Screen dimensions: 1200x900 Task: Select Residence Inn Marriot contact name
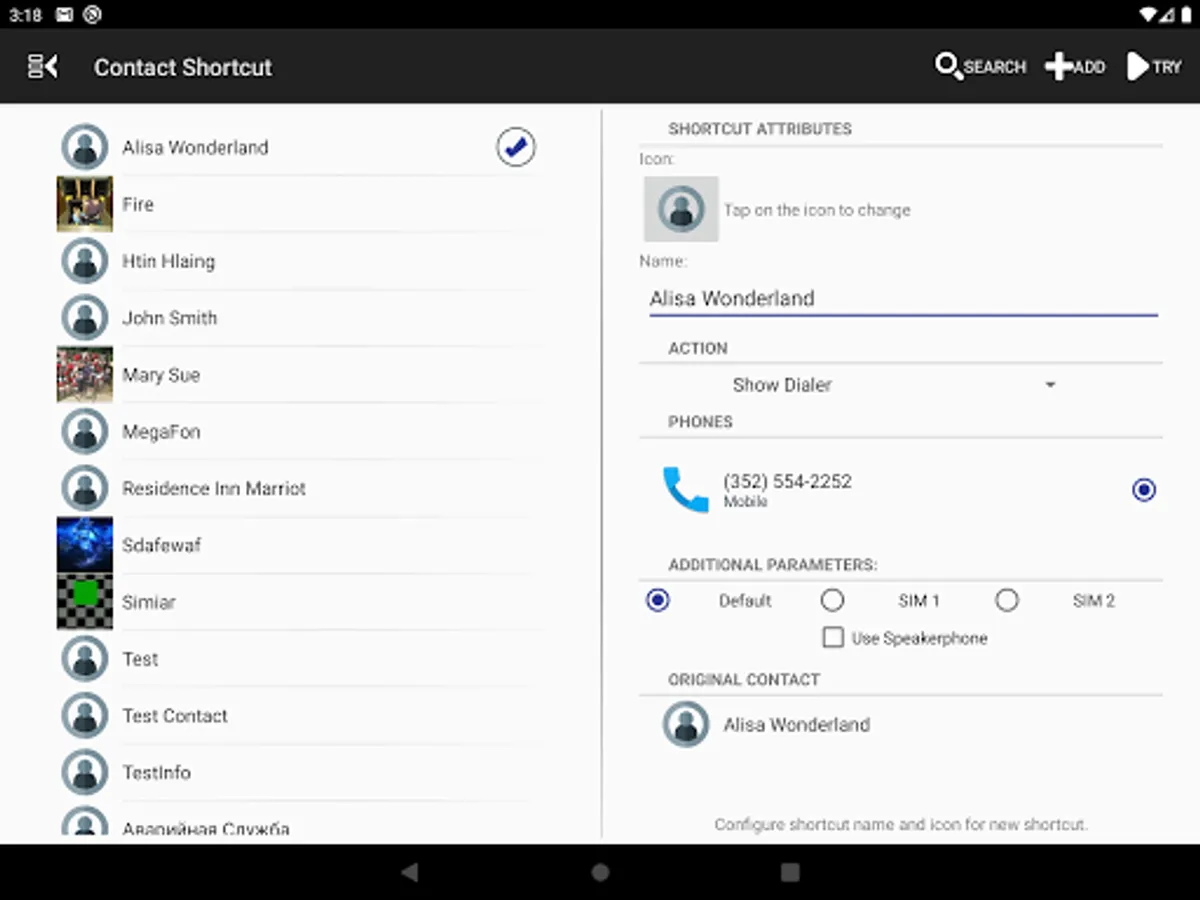tap(214, 489)
